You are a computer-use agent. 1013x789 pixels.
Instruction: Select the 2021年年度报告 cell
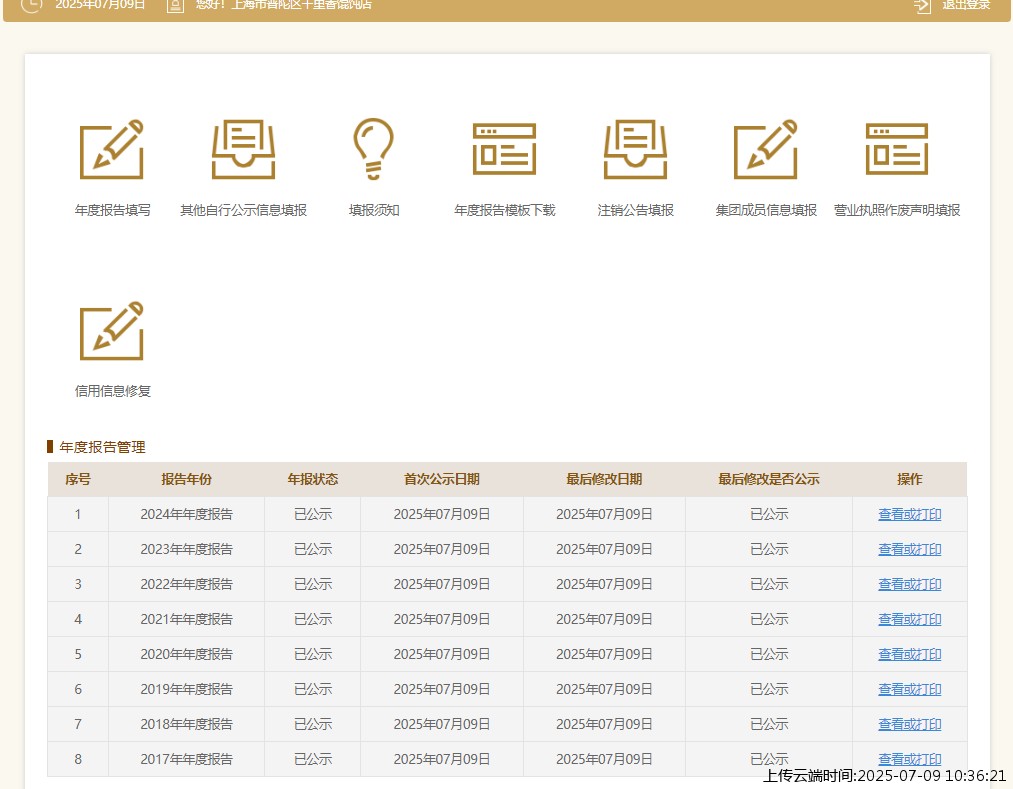186,619
